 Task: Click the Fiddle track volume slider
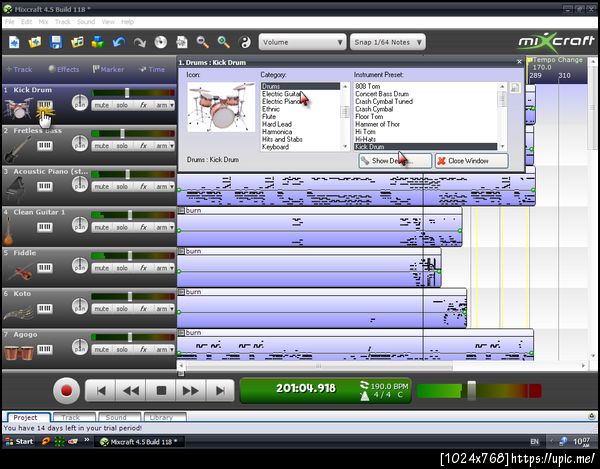click(x=130, y=256)
